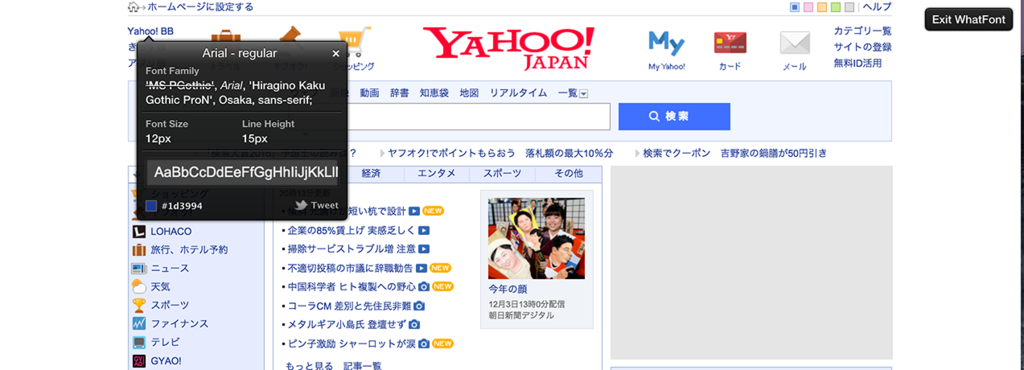Open headline 中国科学者 ヒト複製への野心
Viewport: 1024px width, 370px height.
coord(351,286)
